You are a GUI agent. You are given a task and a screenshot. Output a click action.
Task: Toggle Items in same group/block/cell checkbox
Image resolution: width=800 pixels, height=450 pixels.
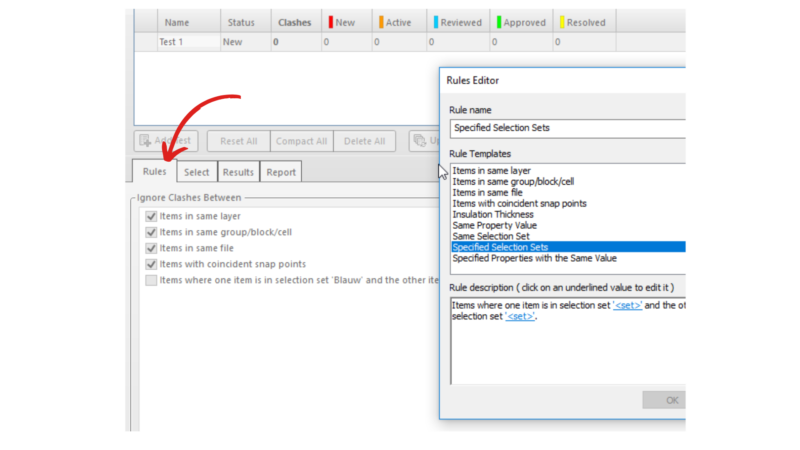point(151,232)
